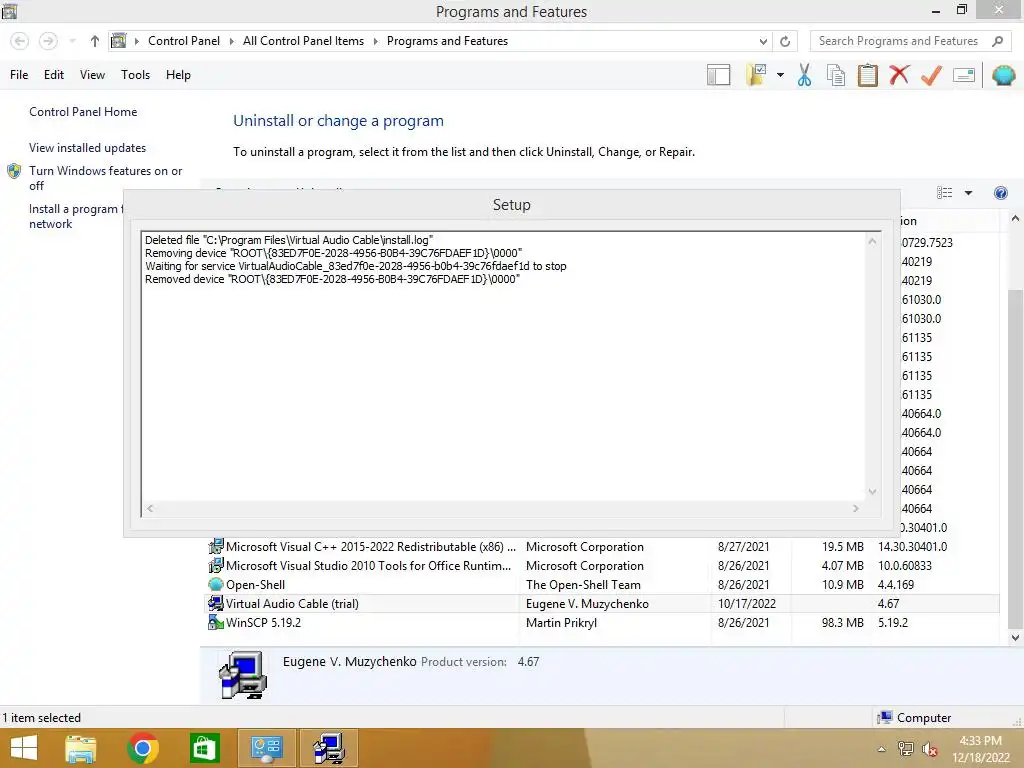Open the view options dropdown arrow
This screenshot has height=768, width=1024.
pos(968,193)
